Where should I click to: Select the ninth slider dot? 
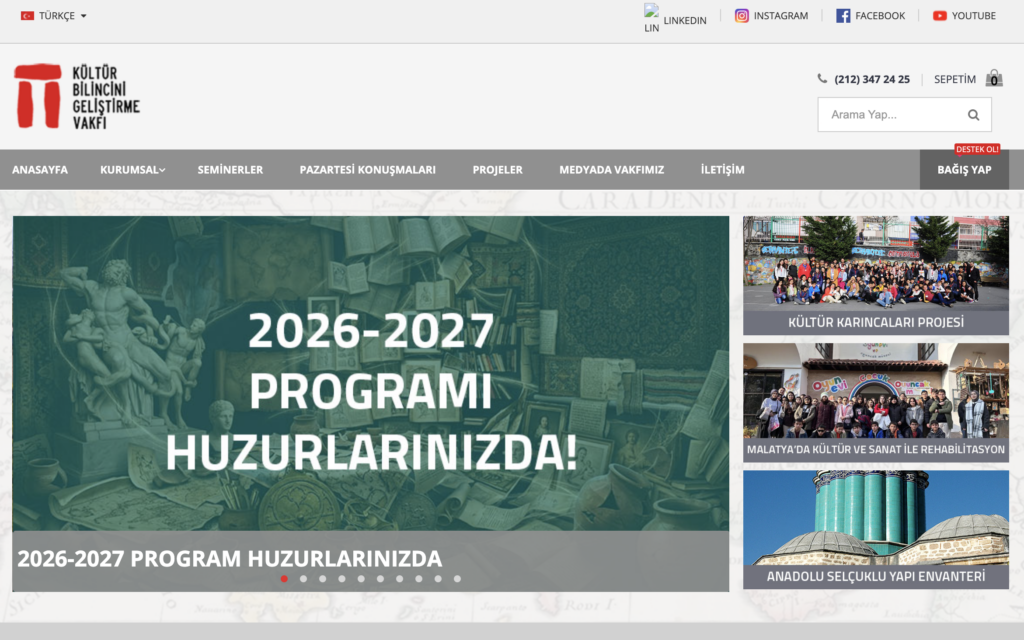[438, 579]
